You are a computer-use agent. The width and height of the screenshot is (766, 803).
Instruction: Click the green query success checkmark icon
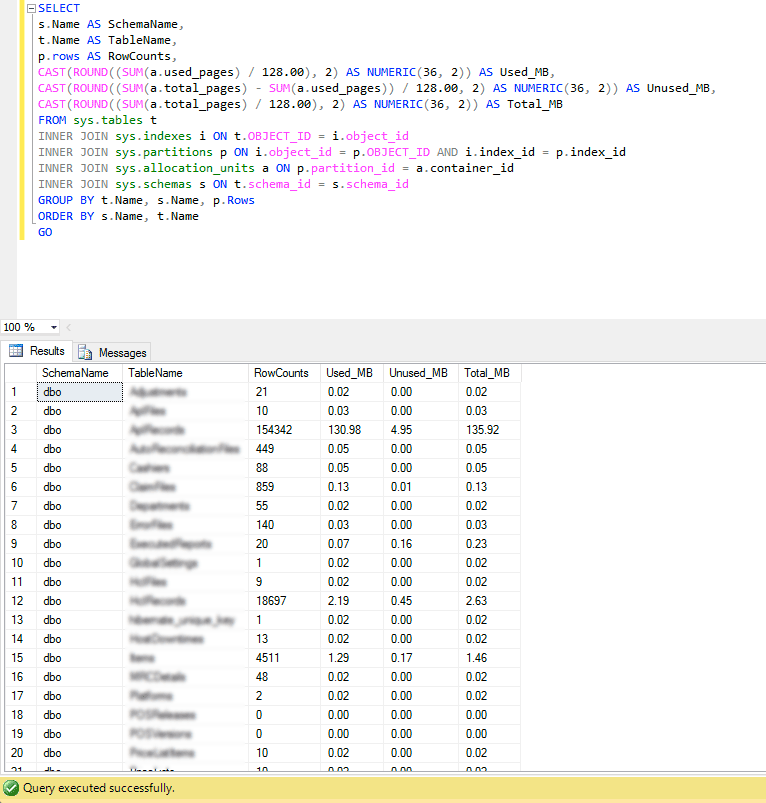click(11, 788)
